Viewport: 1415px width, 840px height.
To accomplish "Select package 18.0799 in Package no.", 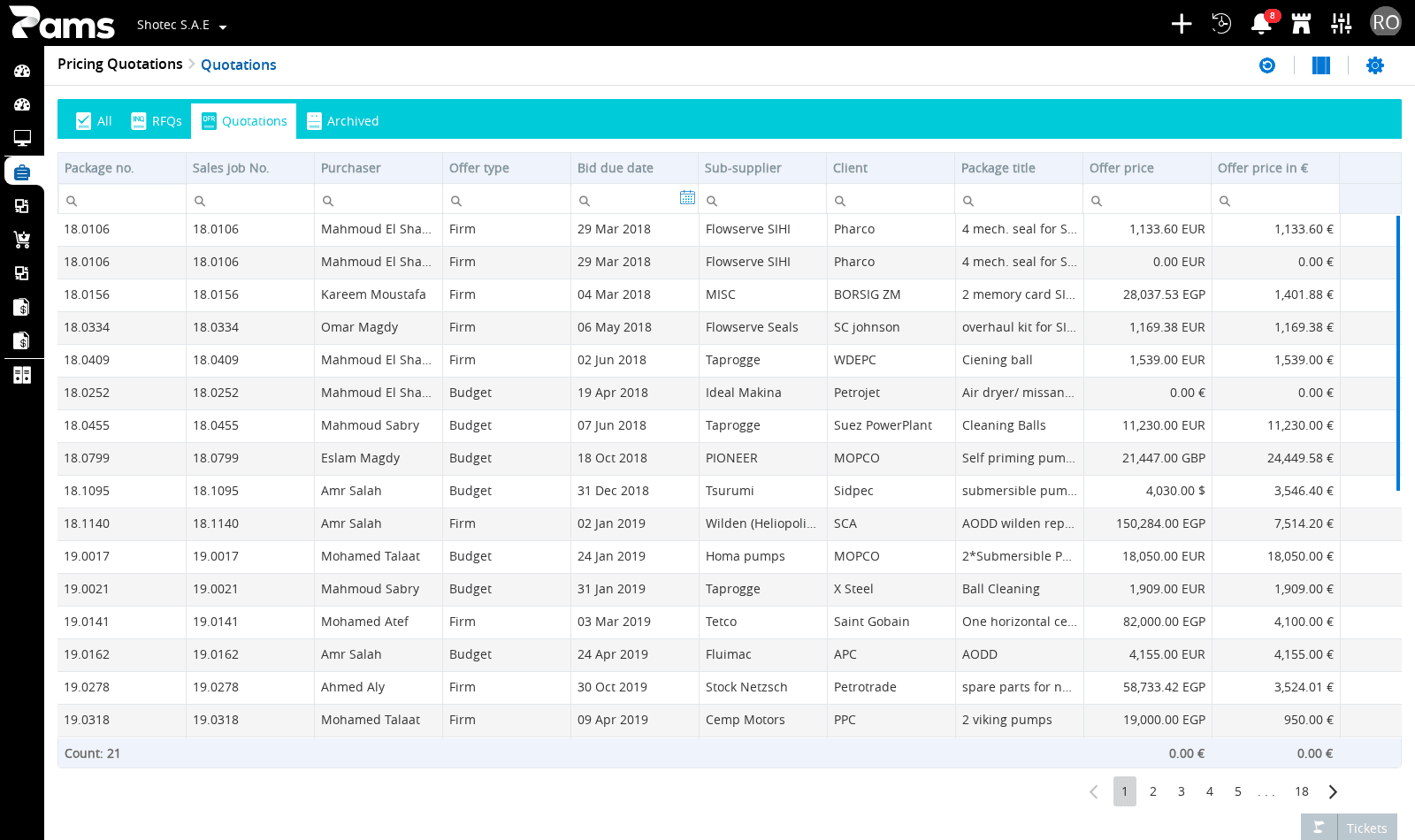I will click(122, 458).
